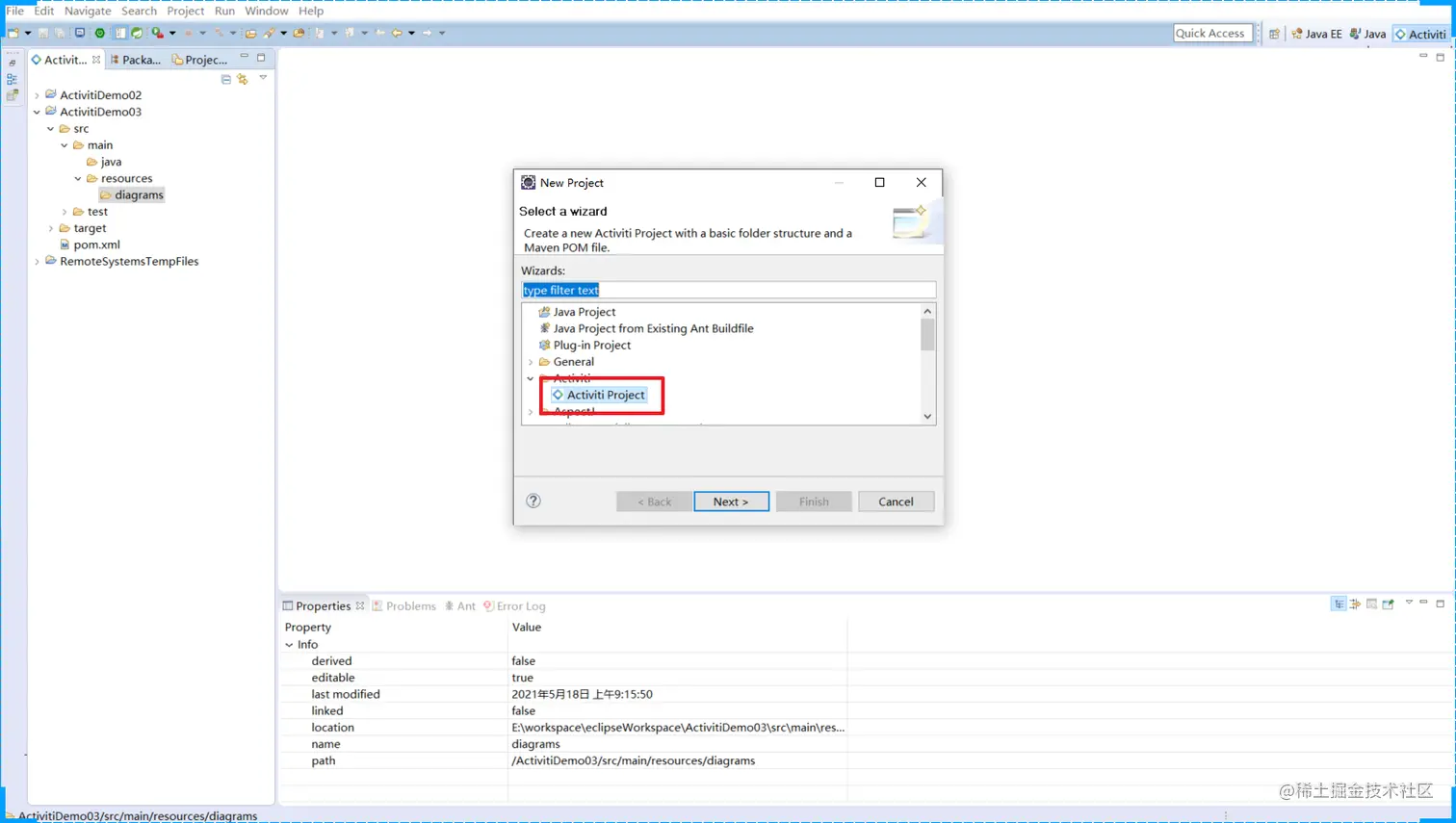
Task: Click the Open Type folder toolbar icon
Action: [251, 33]
